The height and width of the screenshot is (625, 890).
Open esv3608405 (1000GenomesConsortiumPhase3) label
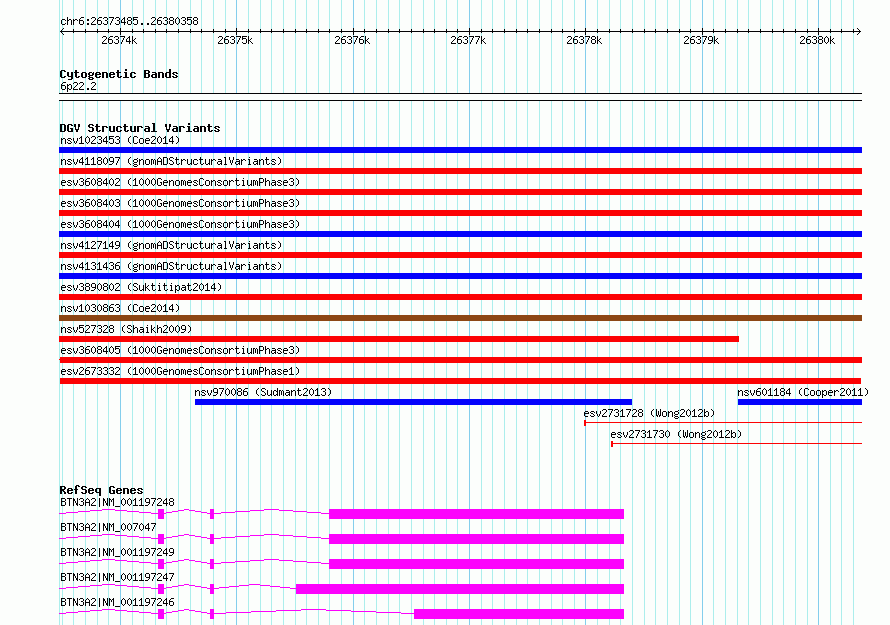pyautogui.click(x=180, y=350)
